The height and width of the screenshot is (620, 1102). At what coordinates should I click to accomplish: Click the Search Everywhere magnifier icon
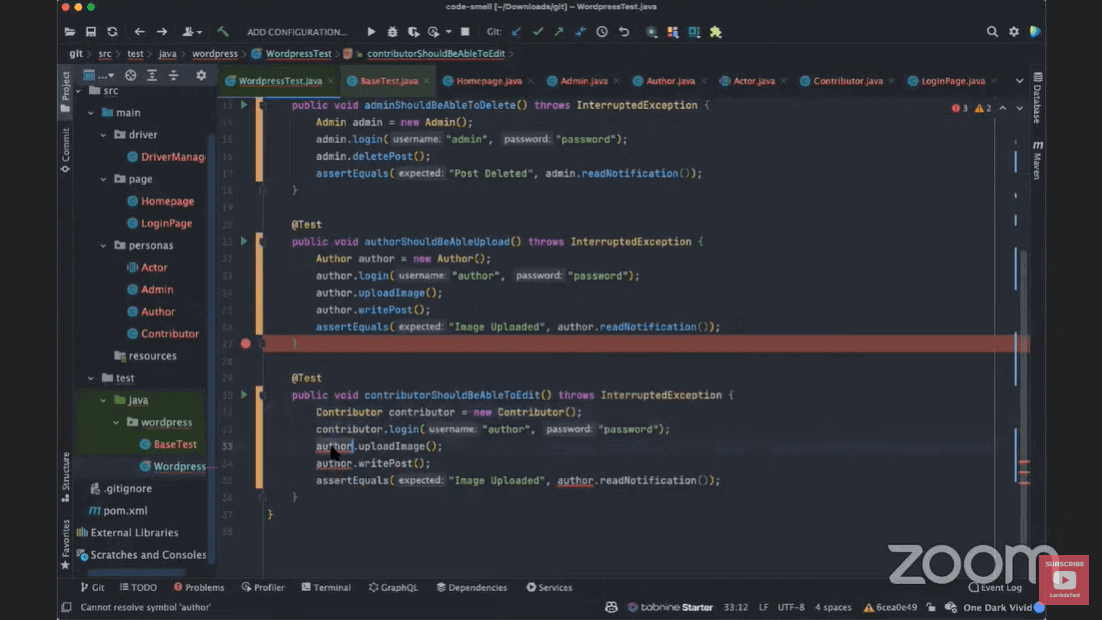click(992, 32)
